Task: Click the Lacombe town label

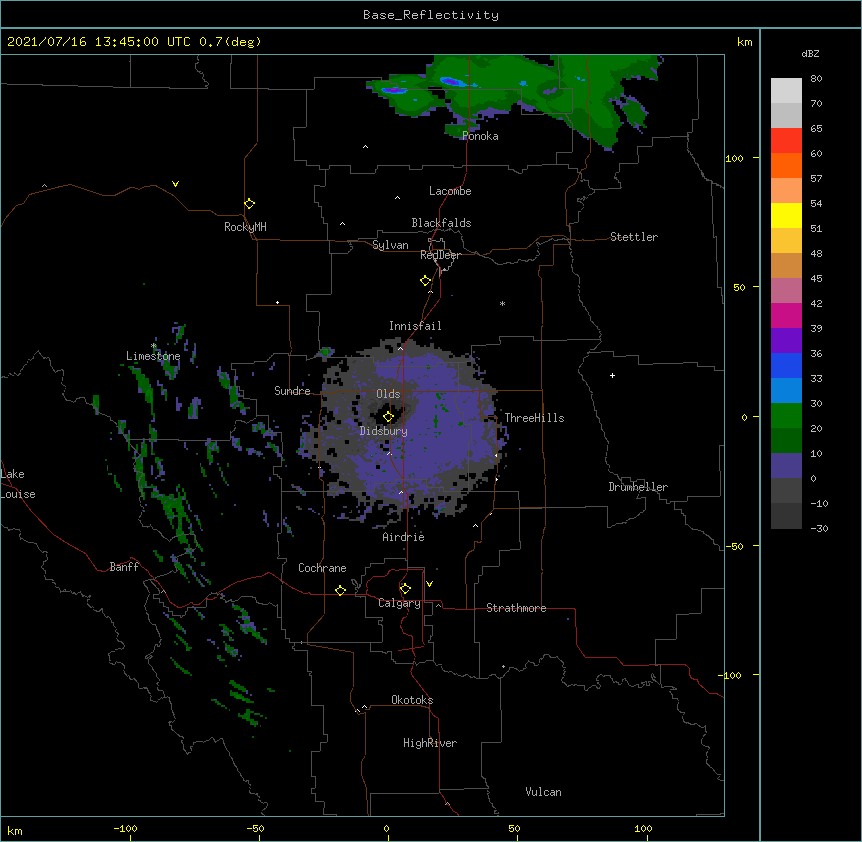Action: point(450,191)
